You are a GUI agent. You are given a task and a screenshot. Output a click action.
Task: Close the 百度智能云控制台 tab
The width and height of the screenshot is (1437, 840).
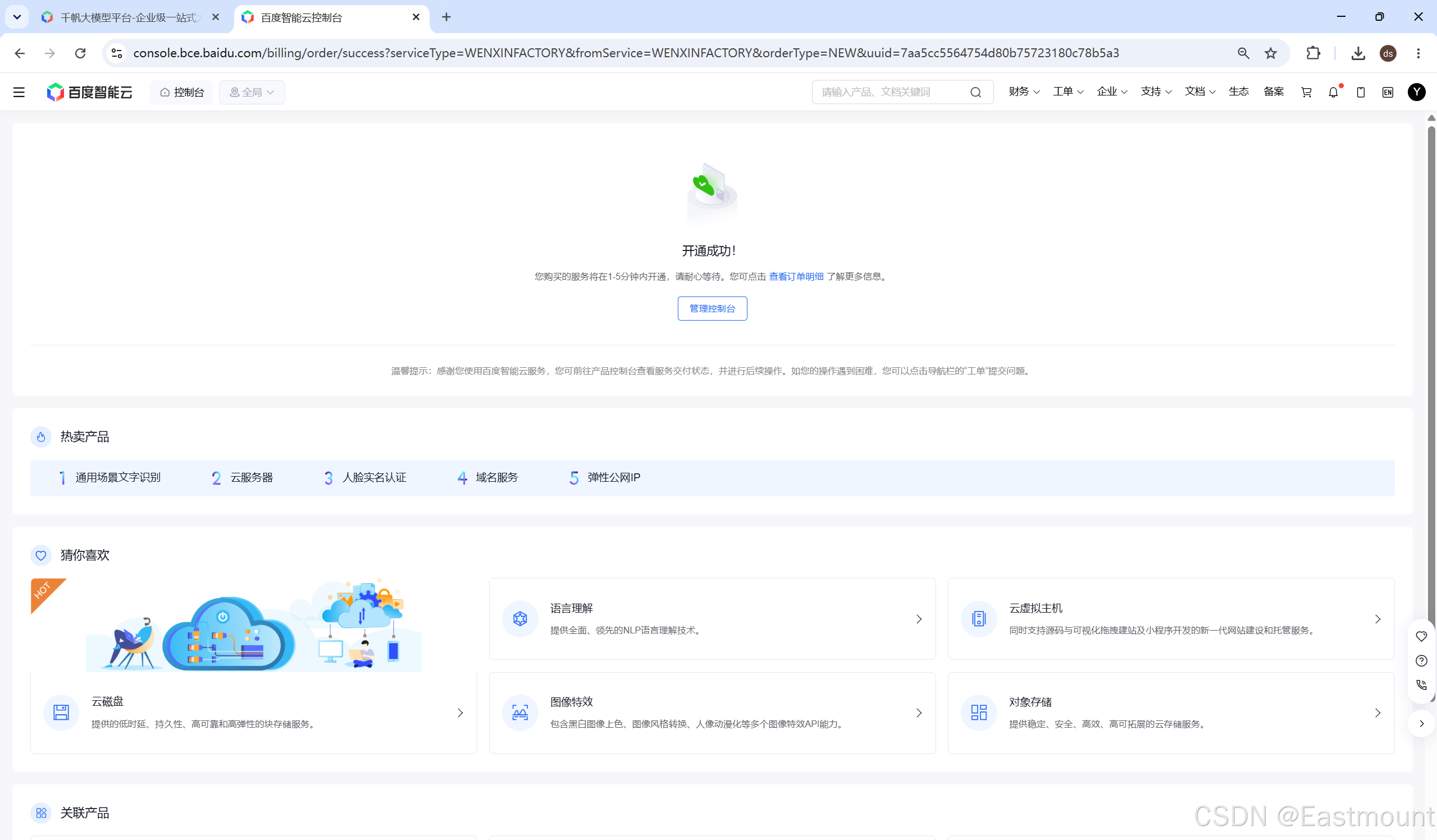(416, 17)
